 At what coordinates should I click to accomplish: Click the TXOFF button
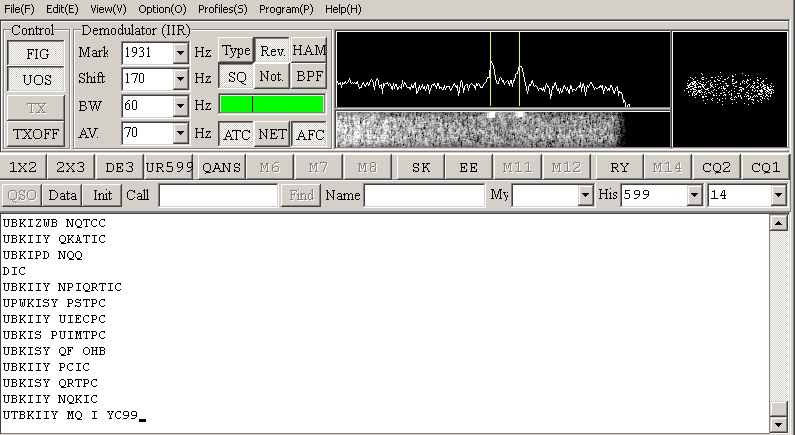36,134
